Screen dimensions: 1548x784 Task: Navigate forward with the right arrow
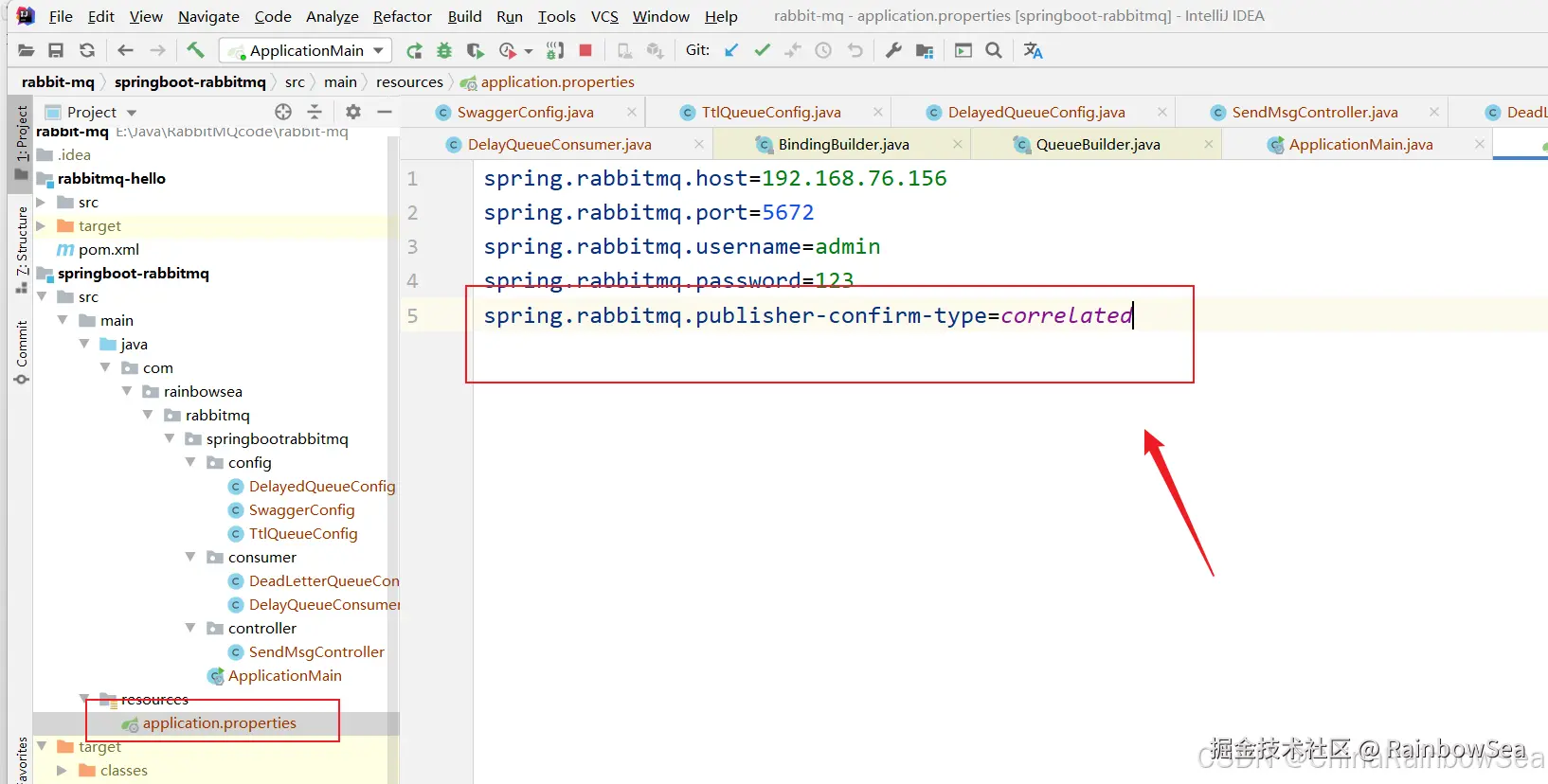click(x=157, y=50)
